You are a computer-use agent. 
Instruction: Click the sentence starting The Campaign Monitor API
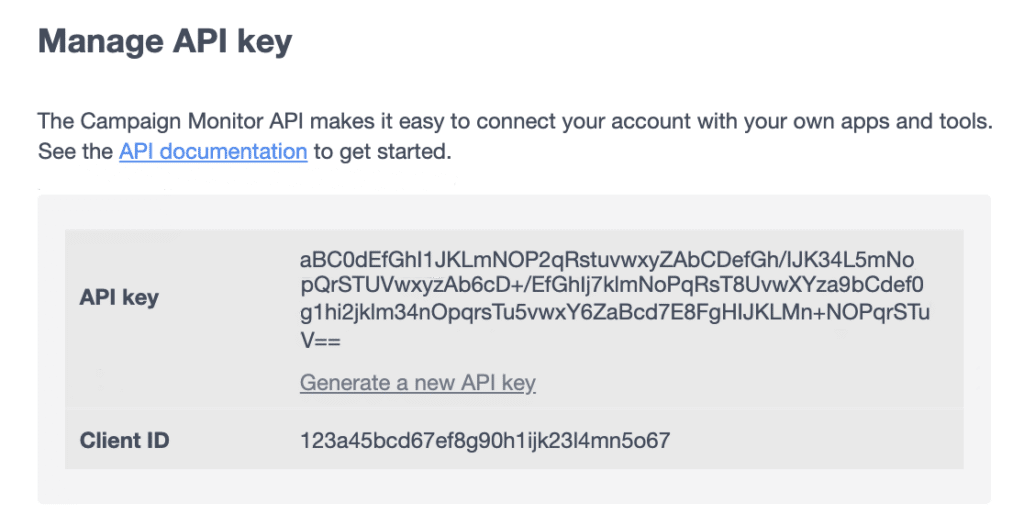pyautogui.click(x=514, y=123)
